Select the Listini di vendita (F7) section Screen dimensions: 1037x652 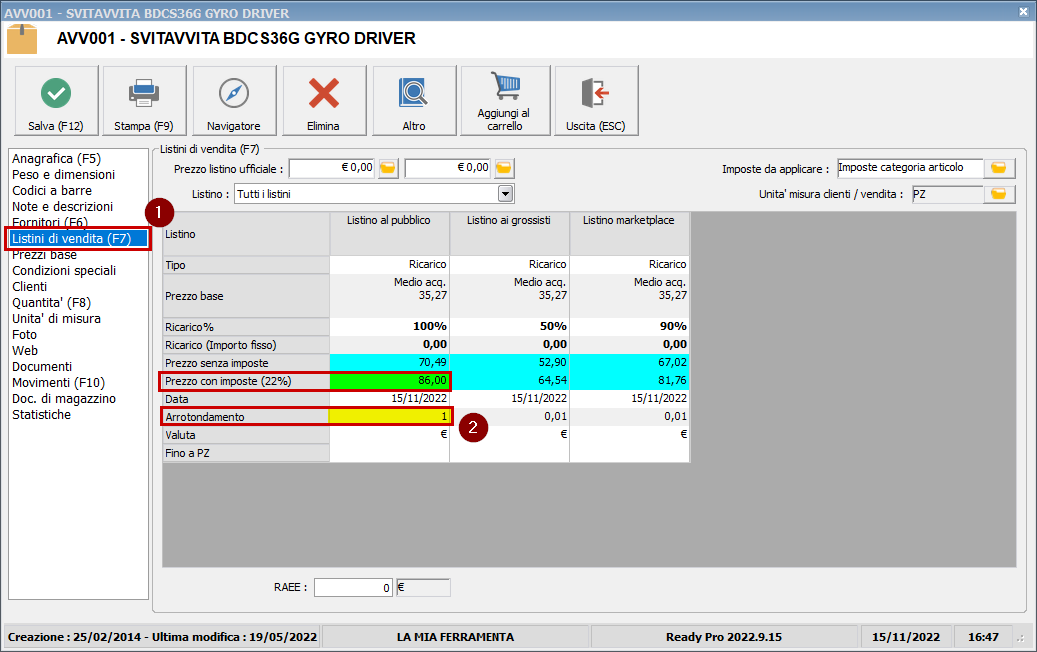click(x=79, y=239)
